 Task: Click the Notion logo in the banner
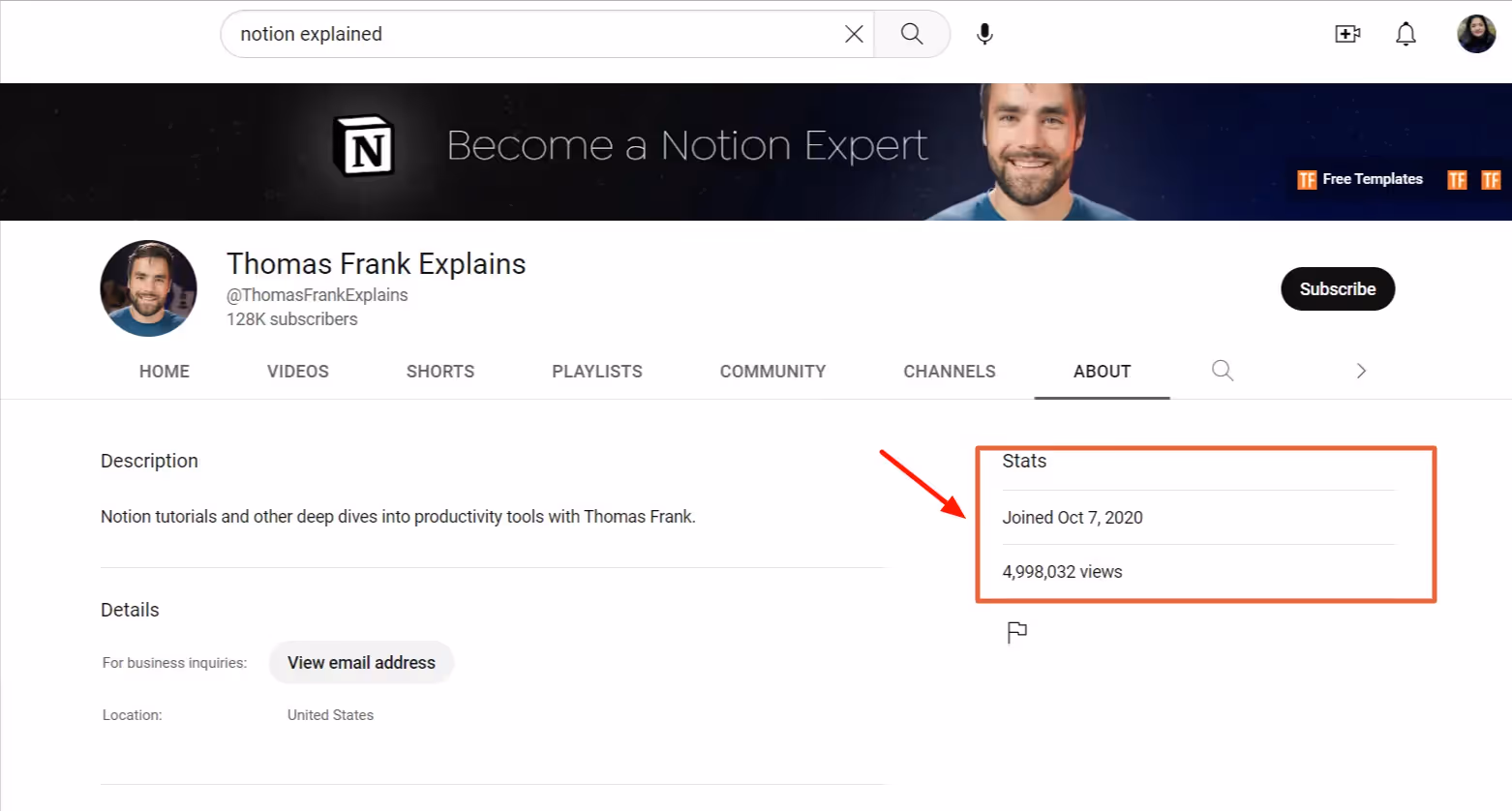point(364,146)
